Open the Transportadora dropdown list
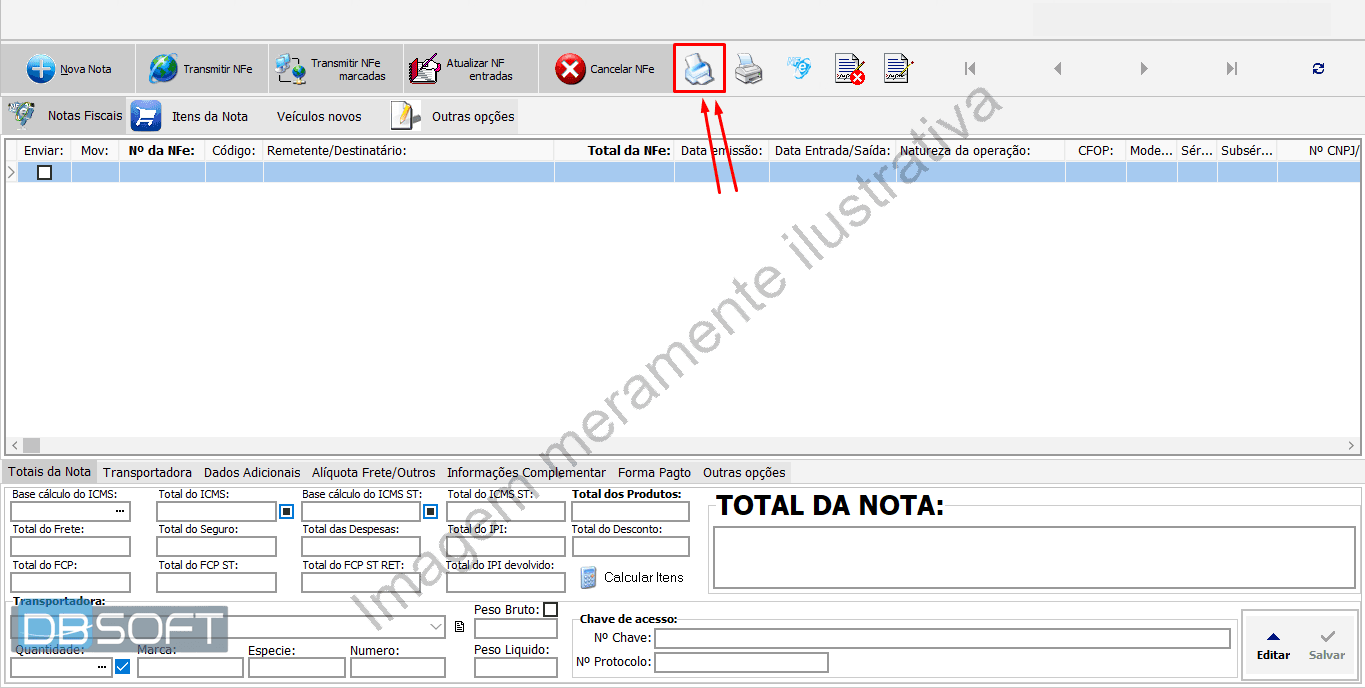Viewport: 1365px width, 688px height. (x=439, y=627)
